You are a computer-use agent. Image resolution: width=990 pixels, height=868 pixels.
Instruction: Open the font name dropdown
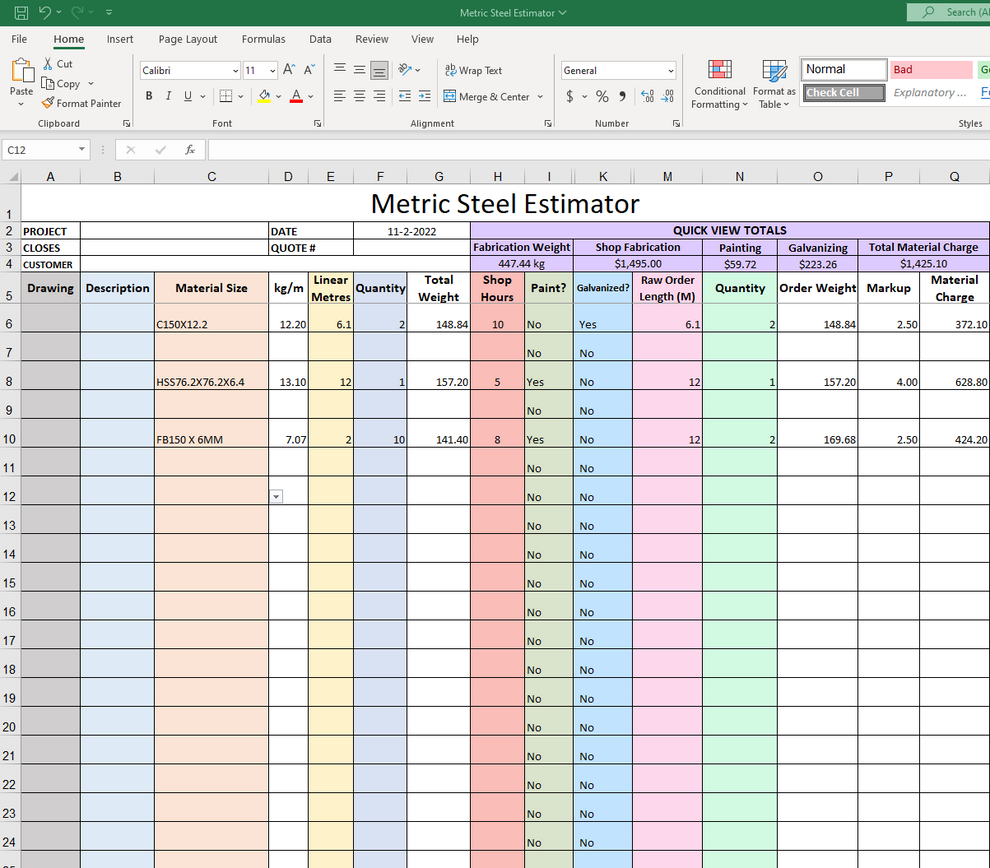233,70
